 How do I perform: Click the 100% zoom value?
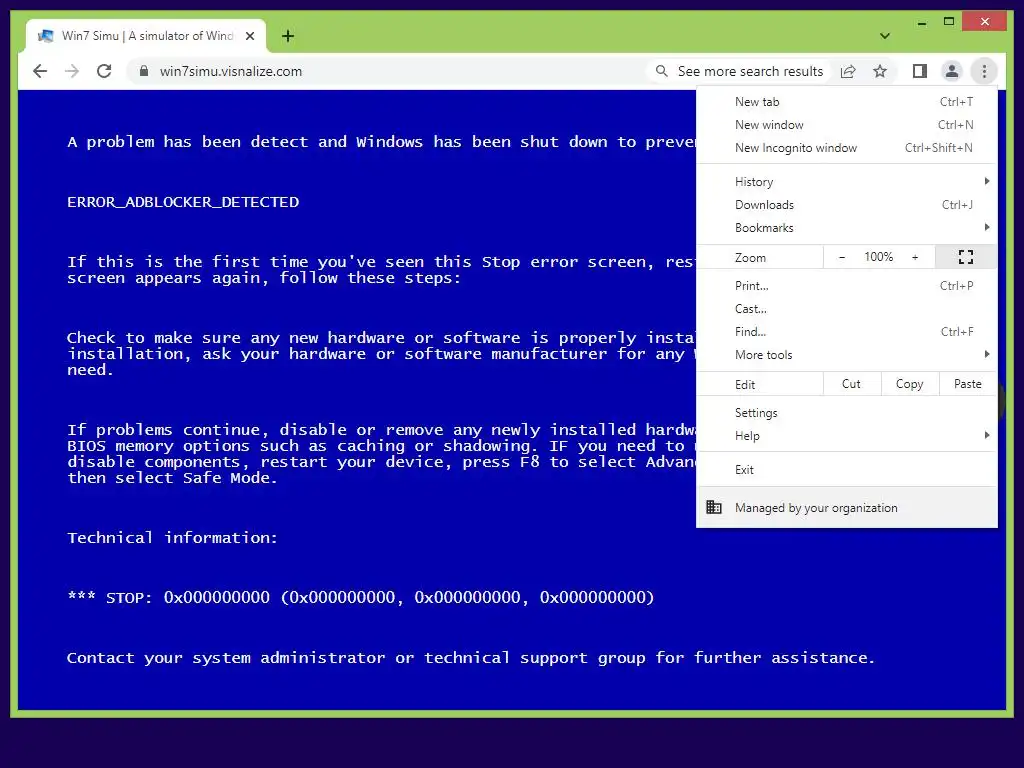point(878,257)
